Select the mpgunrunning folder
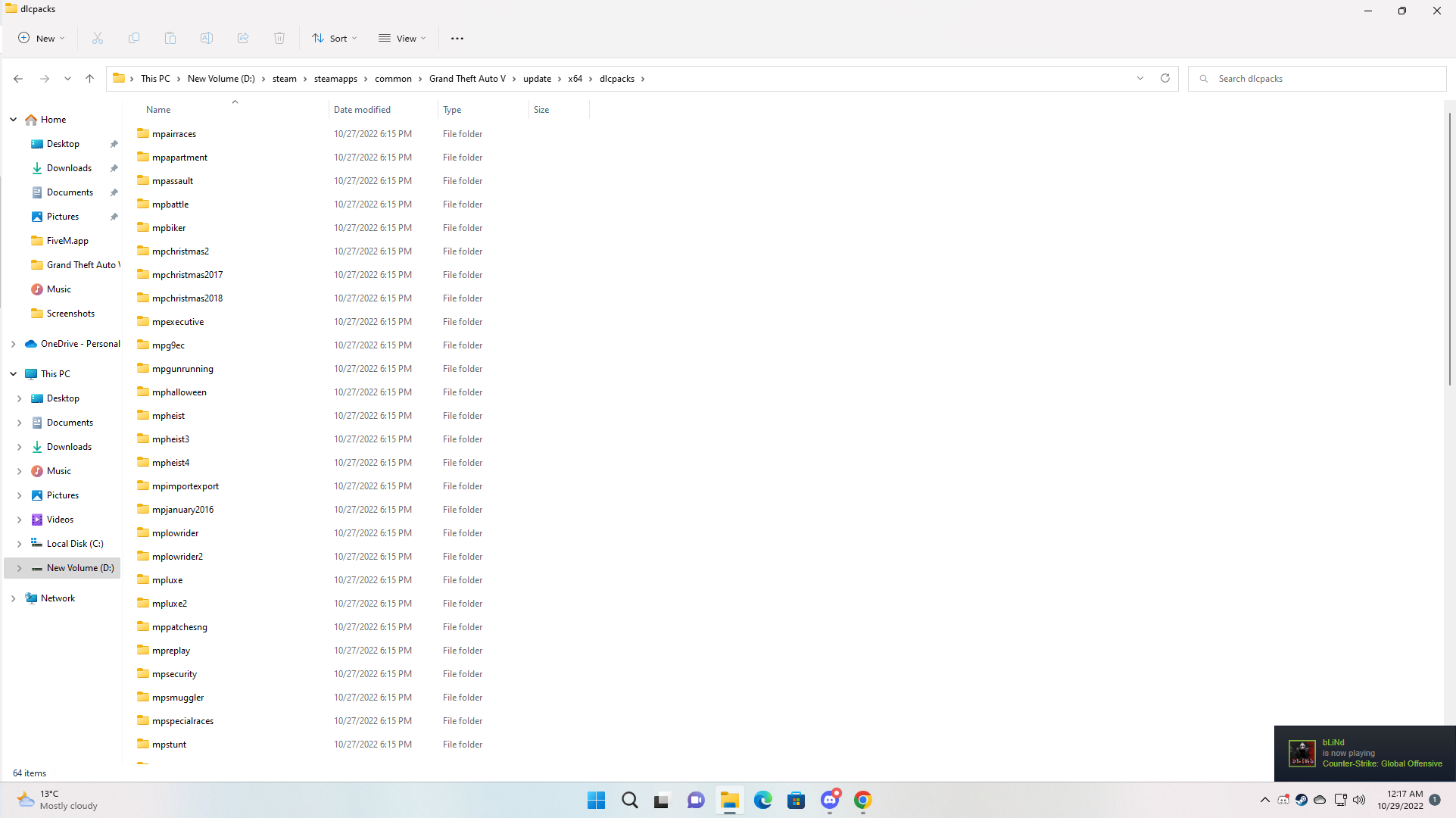Viewport: 1456px width, 818px height. [x=182, y=369]
